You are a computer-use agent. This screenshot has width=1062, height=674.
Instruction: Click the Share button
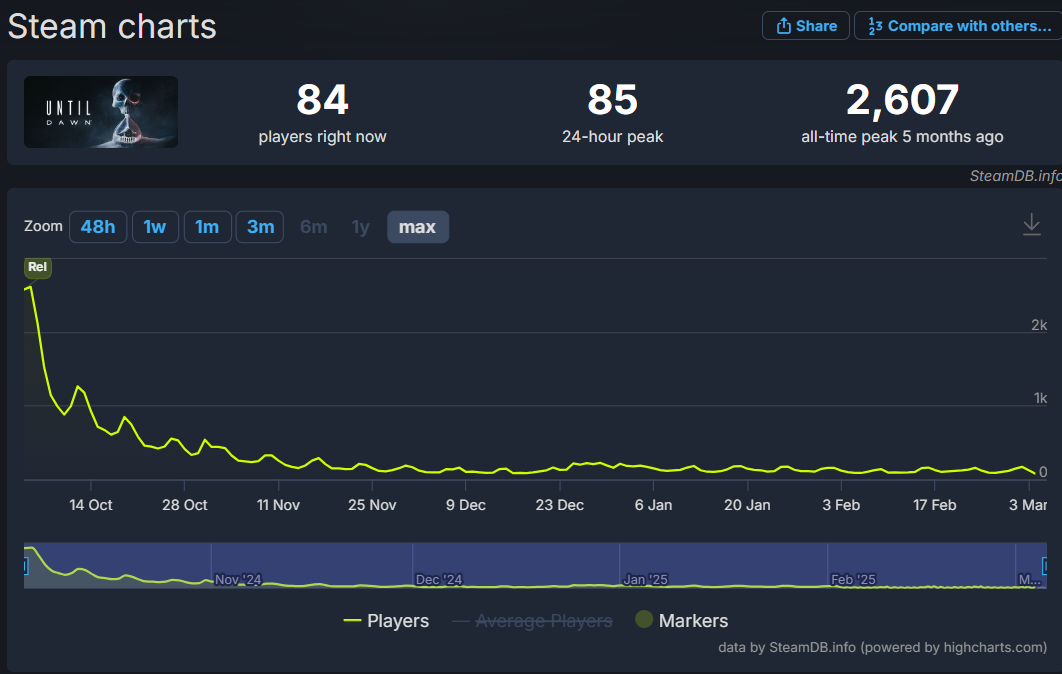805,26
